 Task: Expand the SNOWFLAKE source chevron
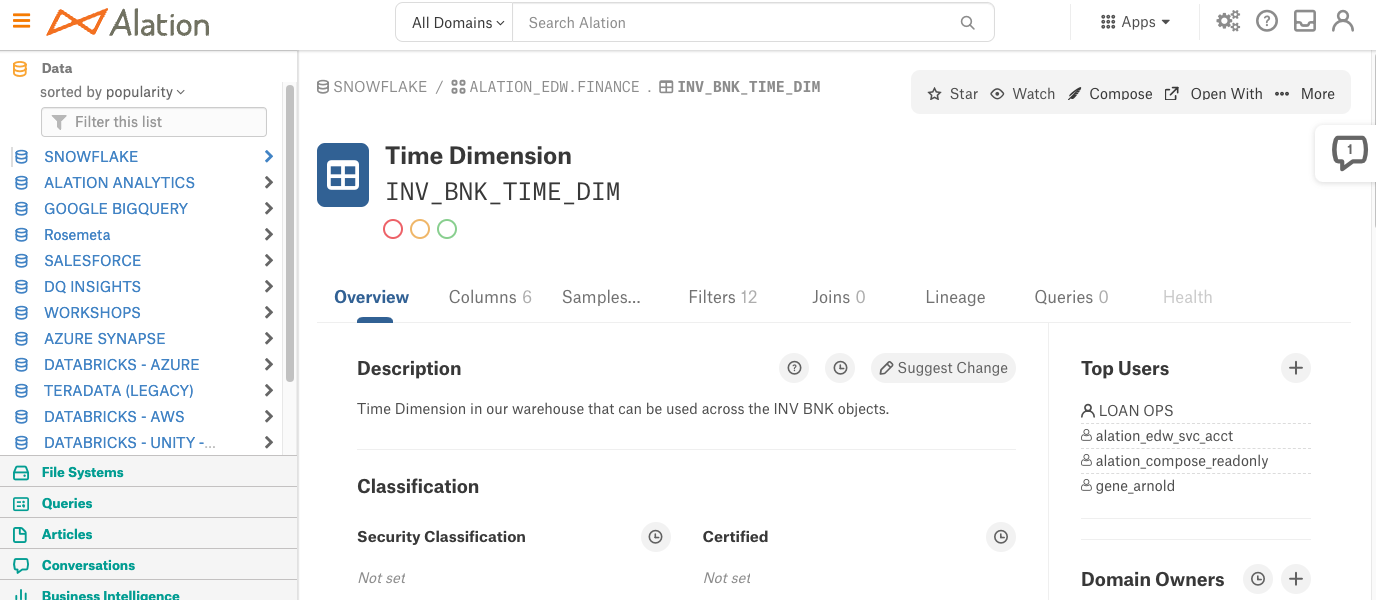(268, 157)
